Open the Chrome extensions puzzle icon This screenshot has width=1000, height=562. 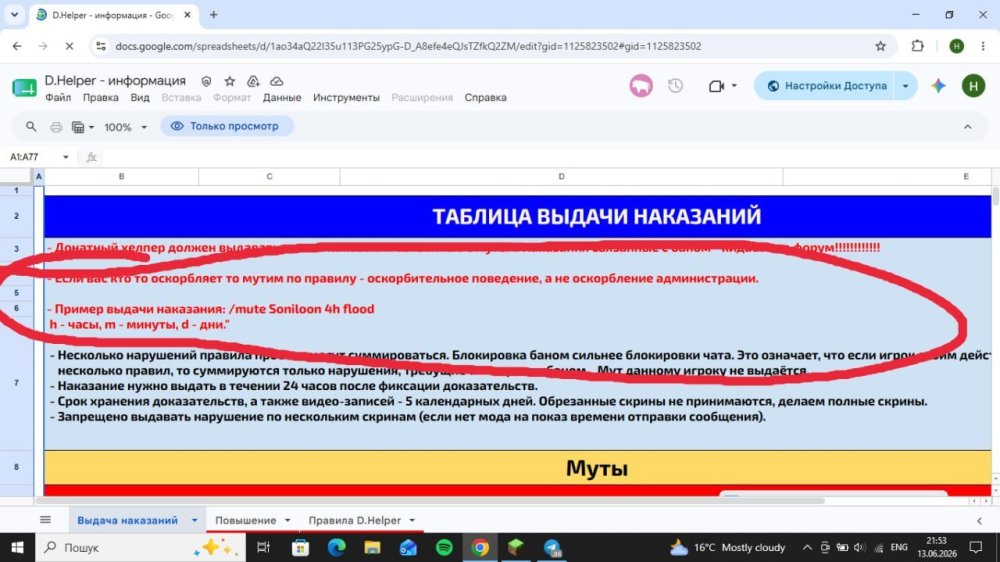click(x=918, y=46)
